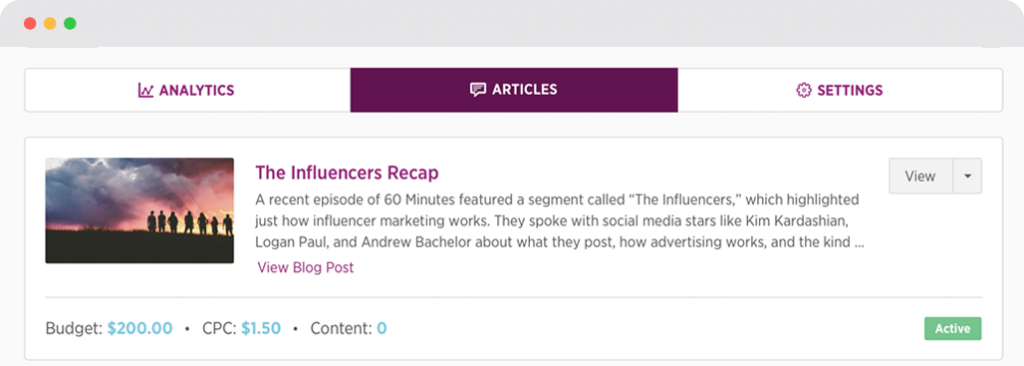Click the article description paragraph text
Viewport: 1024px width, 366px height.
pos(560,221)
